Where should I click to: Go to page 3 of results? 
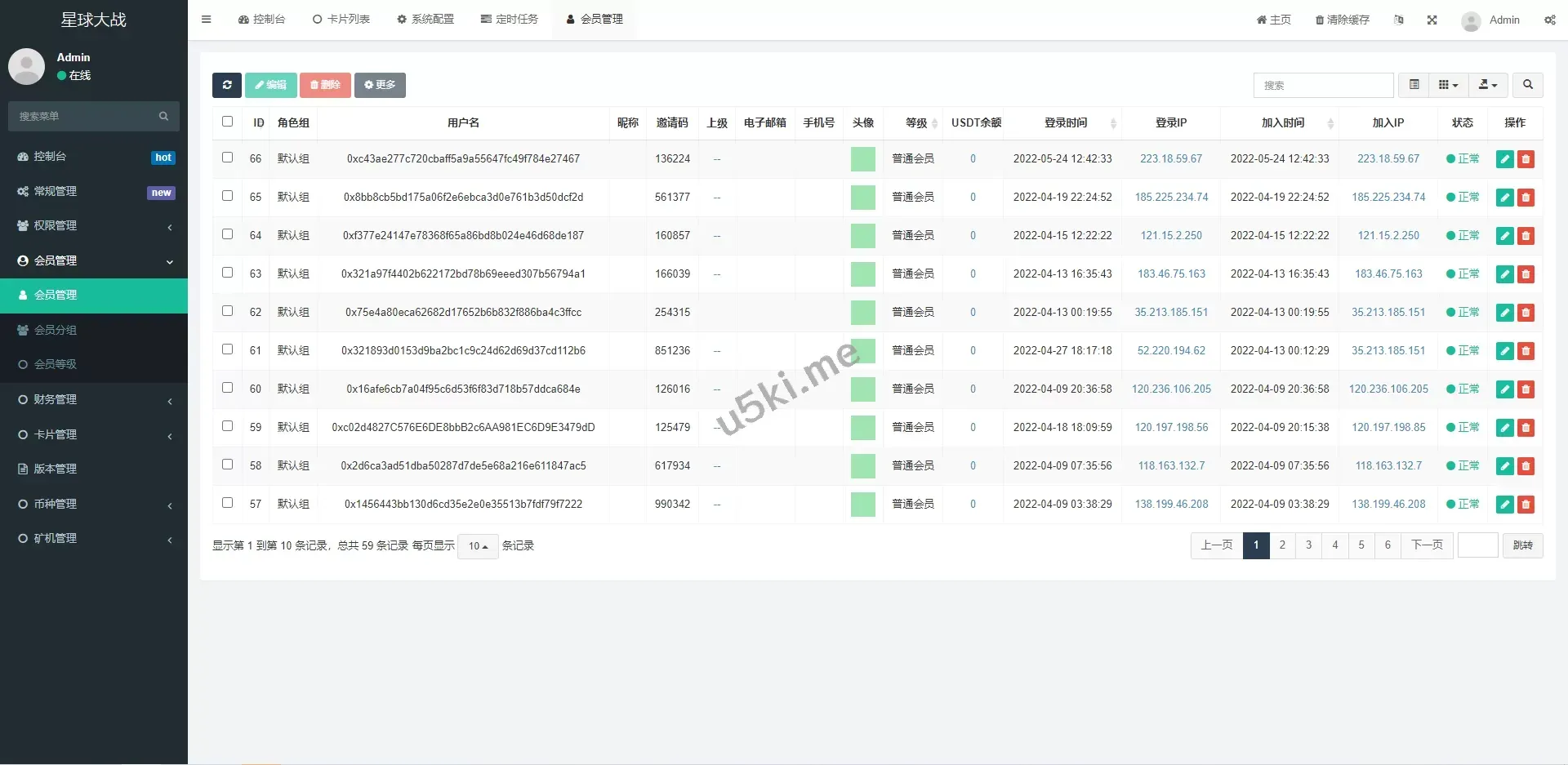point(1308,545)
